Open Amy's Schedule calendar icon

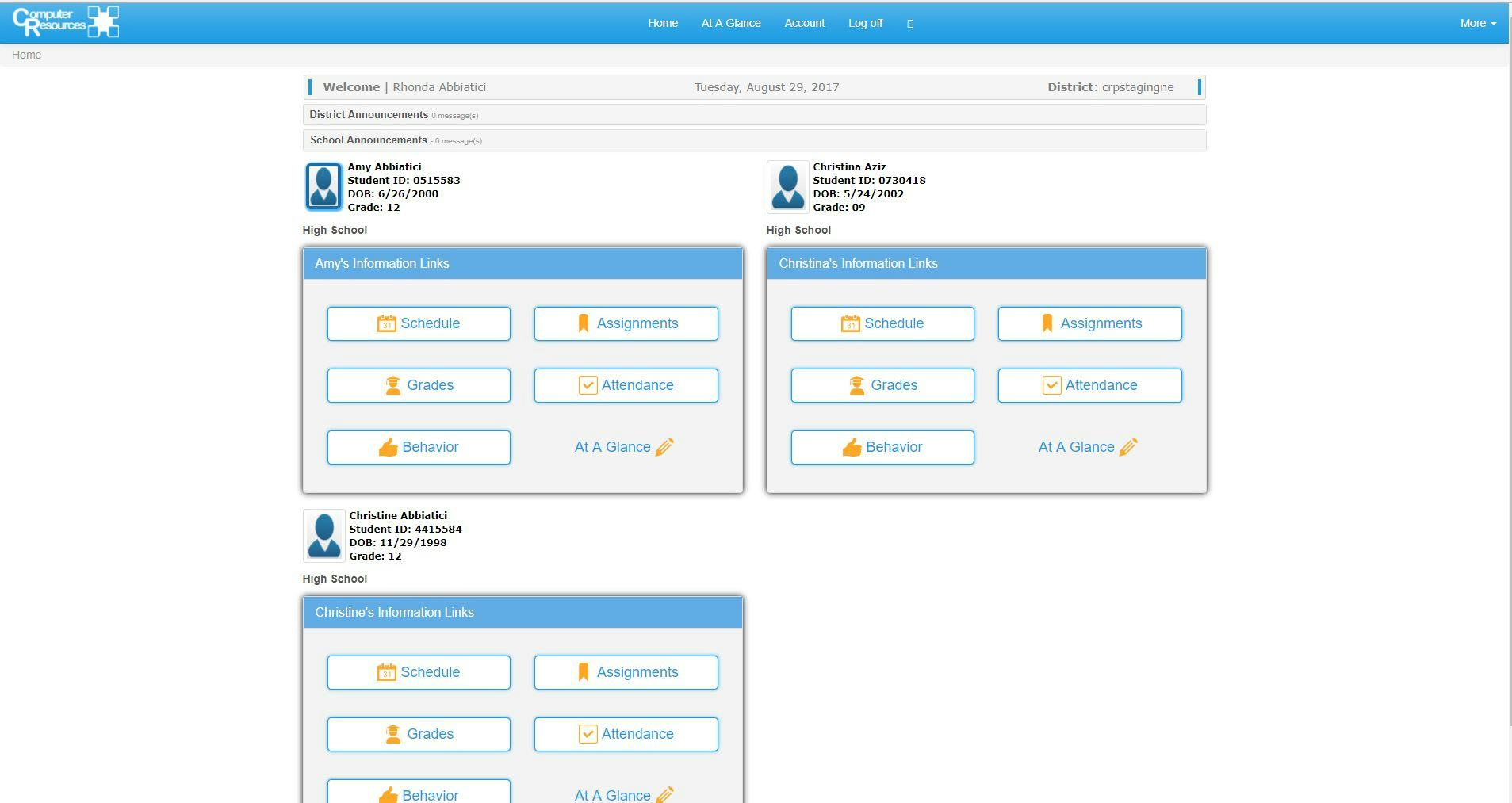pos(388,323)
